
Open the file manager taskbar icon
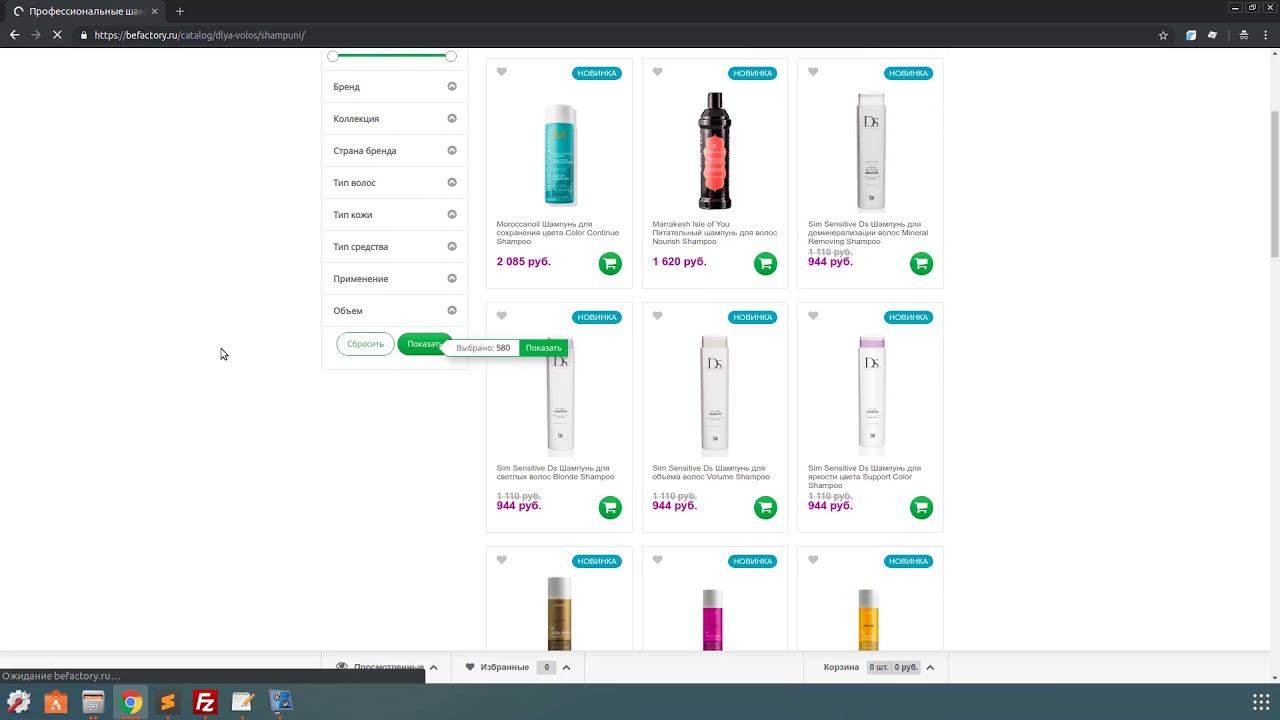93,702
